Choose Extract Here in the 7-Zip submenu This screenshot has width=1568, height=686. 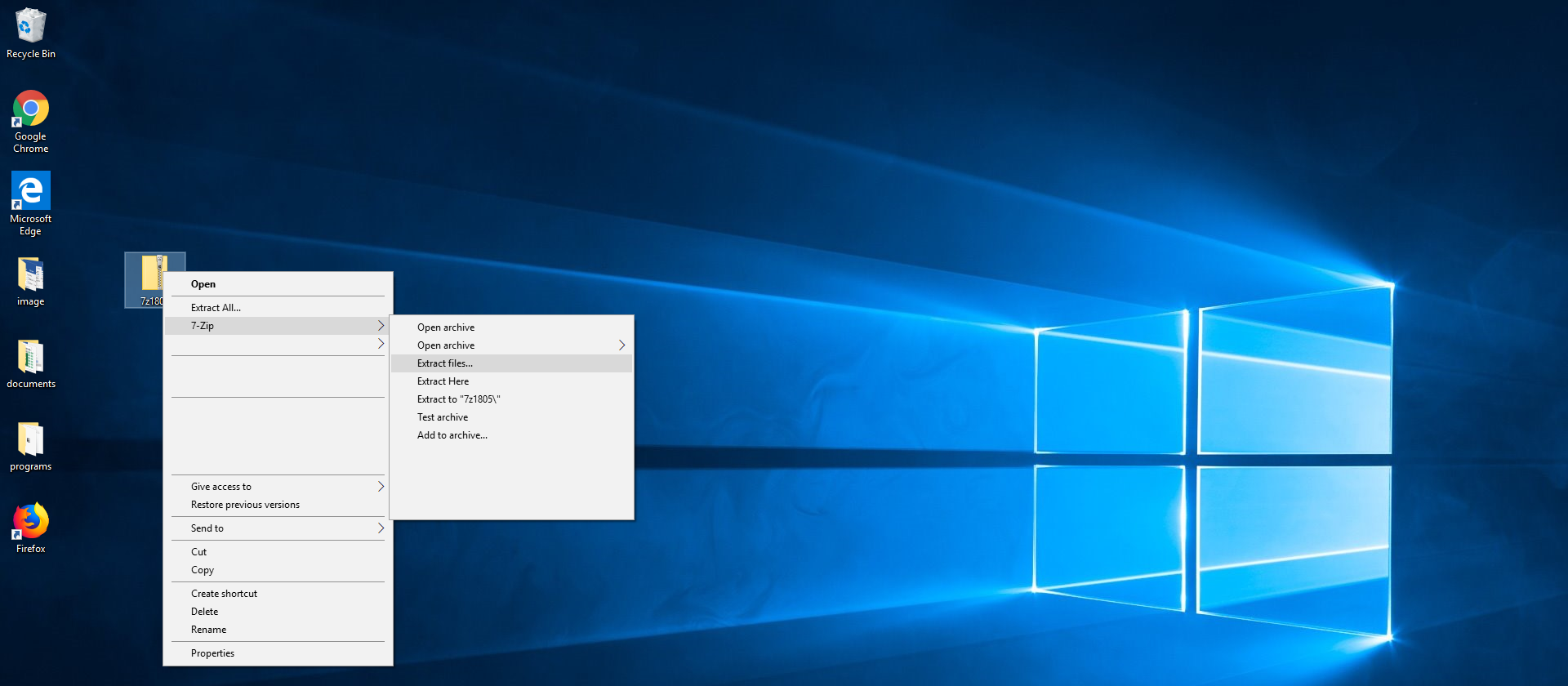pos(512,381)
